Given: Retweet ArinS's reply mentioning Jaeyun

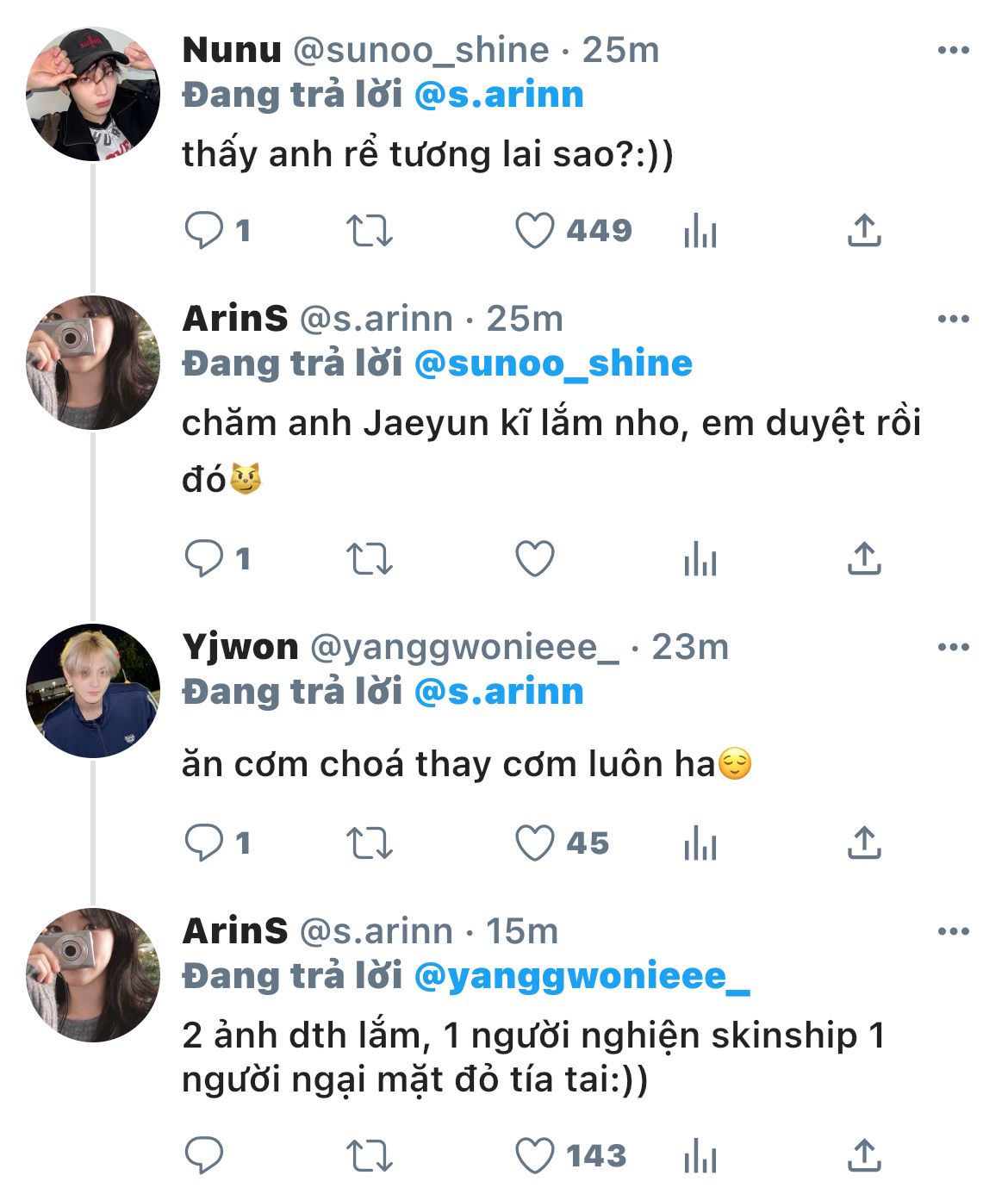Looking at the screenshot, I should (x=369, y=559).
